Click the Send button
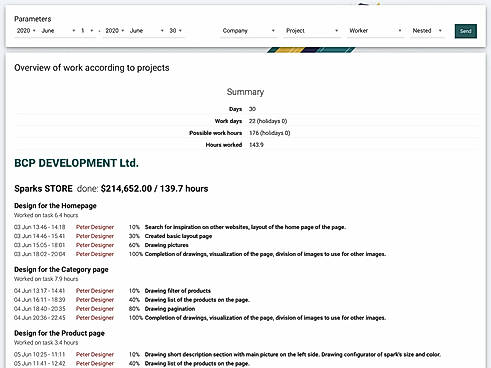This screenshot has width=491, height=368. tap(465, 31)
